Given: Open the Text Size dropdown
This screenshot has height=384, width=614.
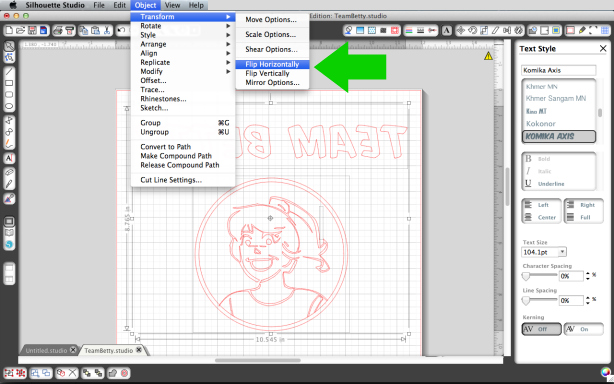Looking at the screenshot, I should [562, 252].
